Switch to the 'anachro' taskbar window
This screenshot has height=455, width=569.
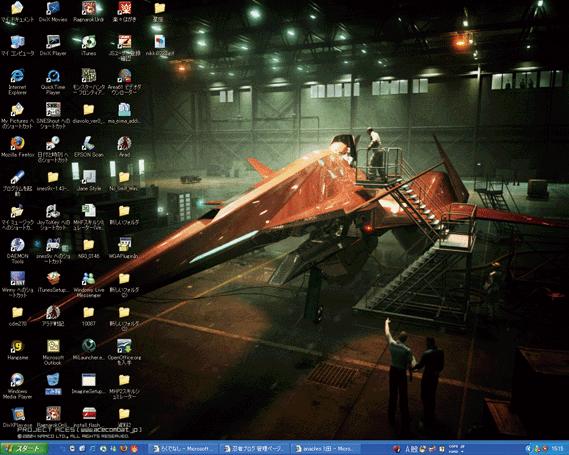(x=326, y=449)
